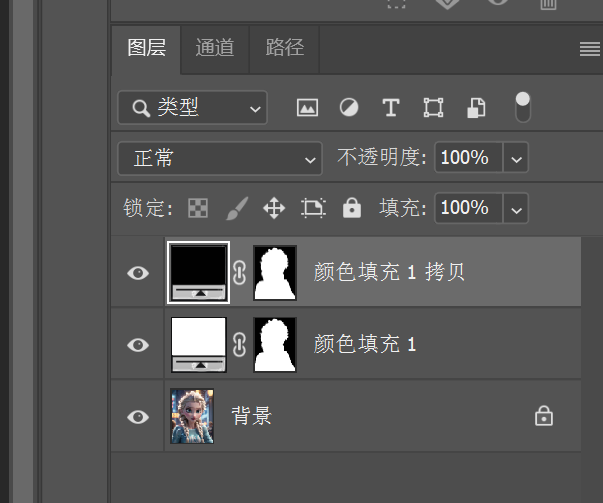Screen dimensions: 603x503
Task: Lock image pixels brush icon
Action: click(237, 208)
